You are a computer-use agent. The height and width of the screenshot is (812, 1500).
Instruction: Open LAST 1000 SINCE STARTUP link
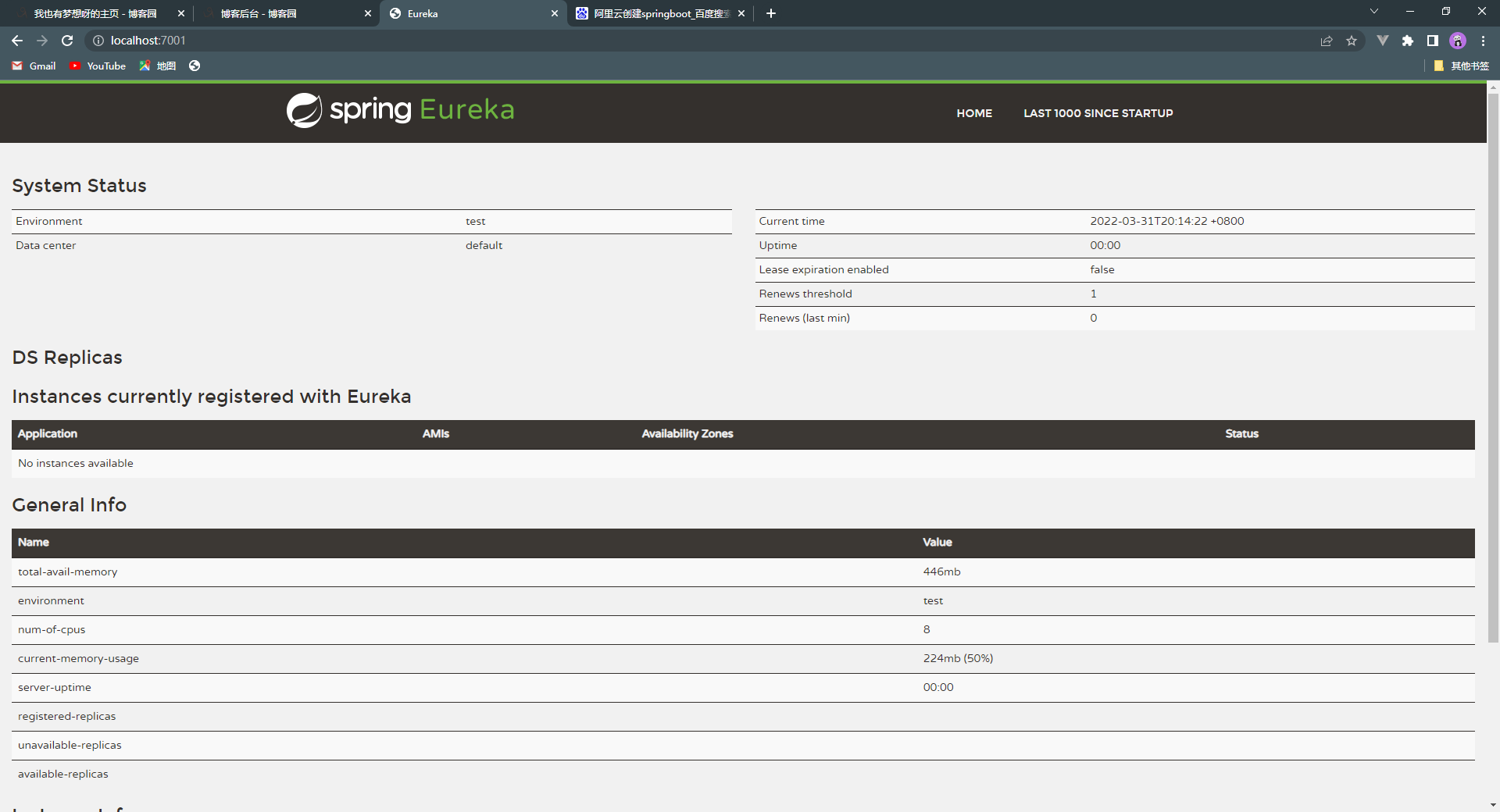[1098, 113]
